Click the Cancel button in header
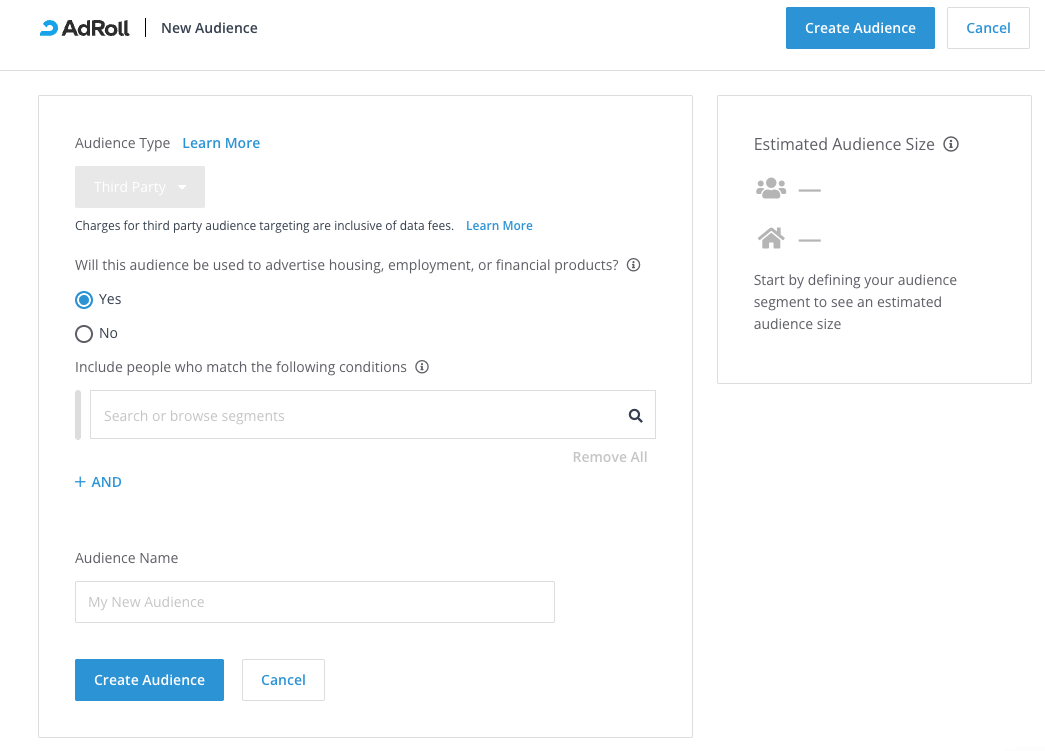This screenshot has width=1045, height=751. 987,28
